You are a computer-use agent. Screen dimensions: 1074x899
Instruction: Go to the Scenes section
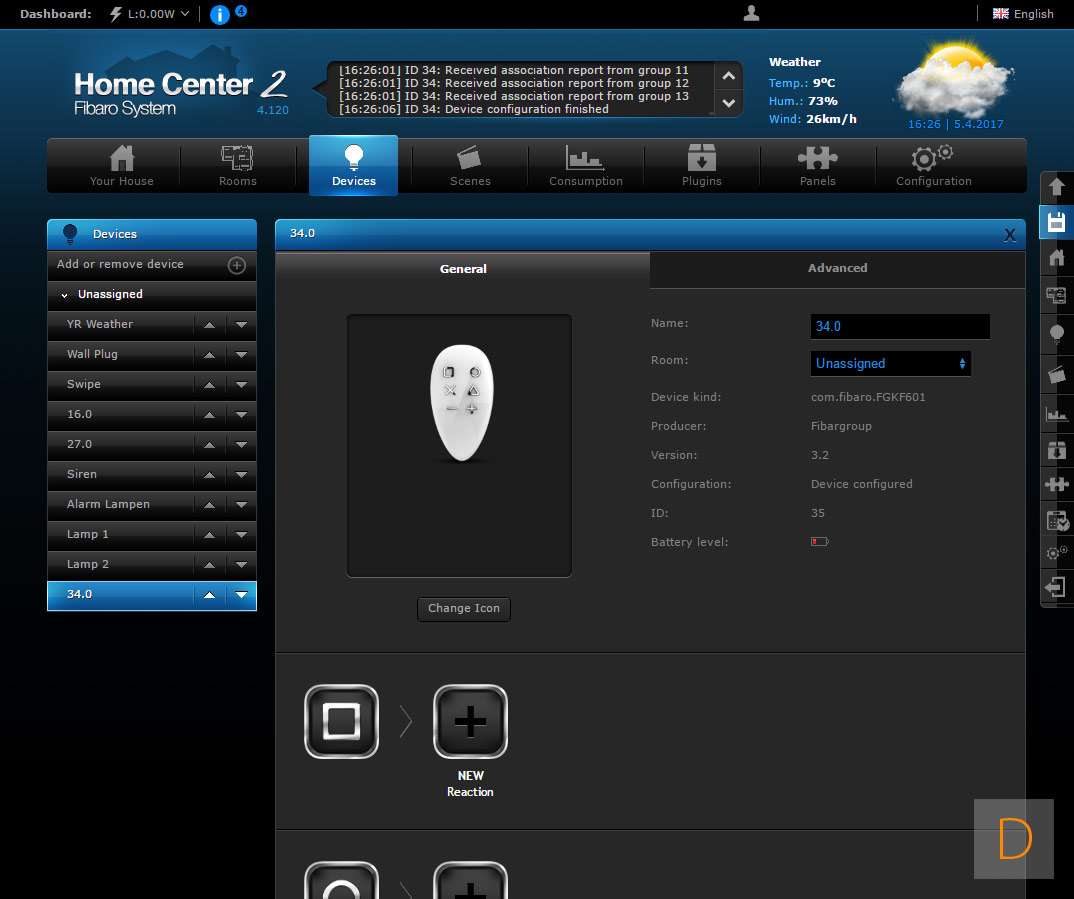point(470,166)
